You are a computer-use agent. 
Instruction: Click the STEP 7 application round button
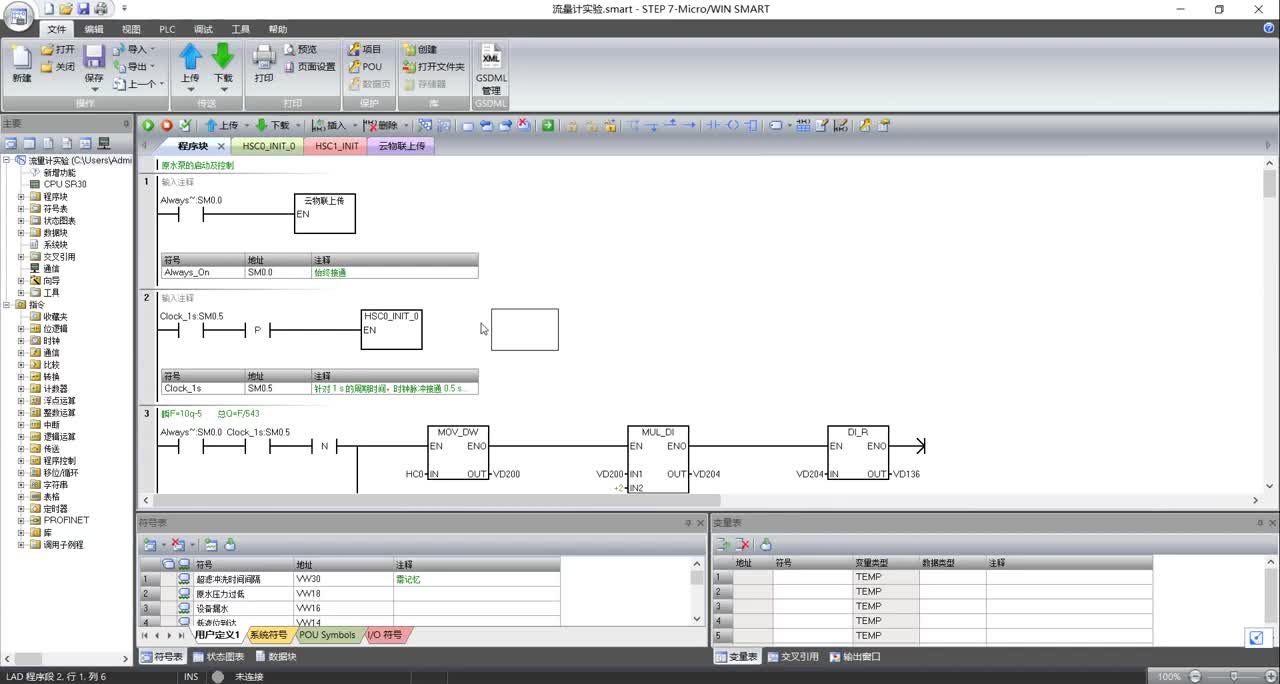pos(19,14)
